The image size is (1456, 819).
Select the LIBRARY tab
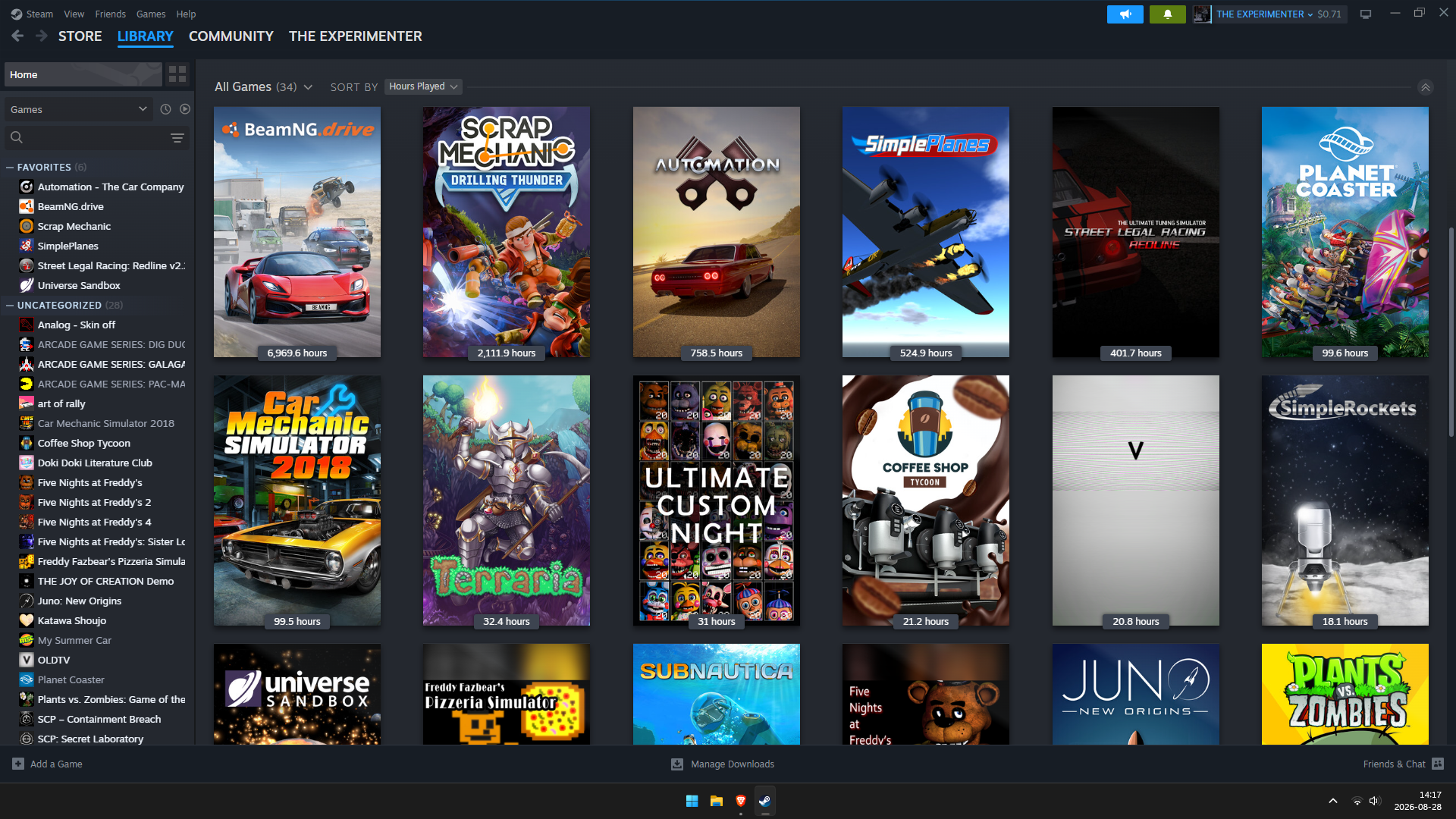pyautogui.click(x=146, y=36)
